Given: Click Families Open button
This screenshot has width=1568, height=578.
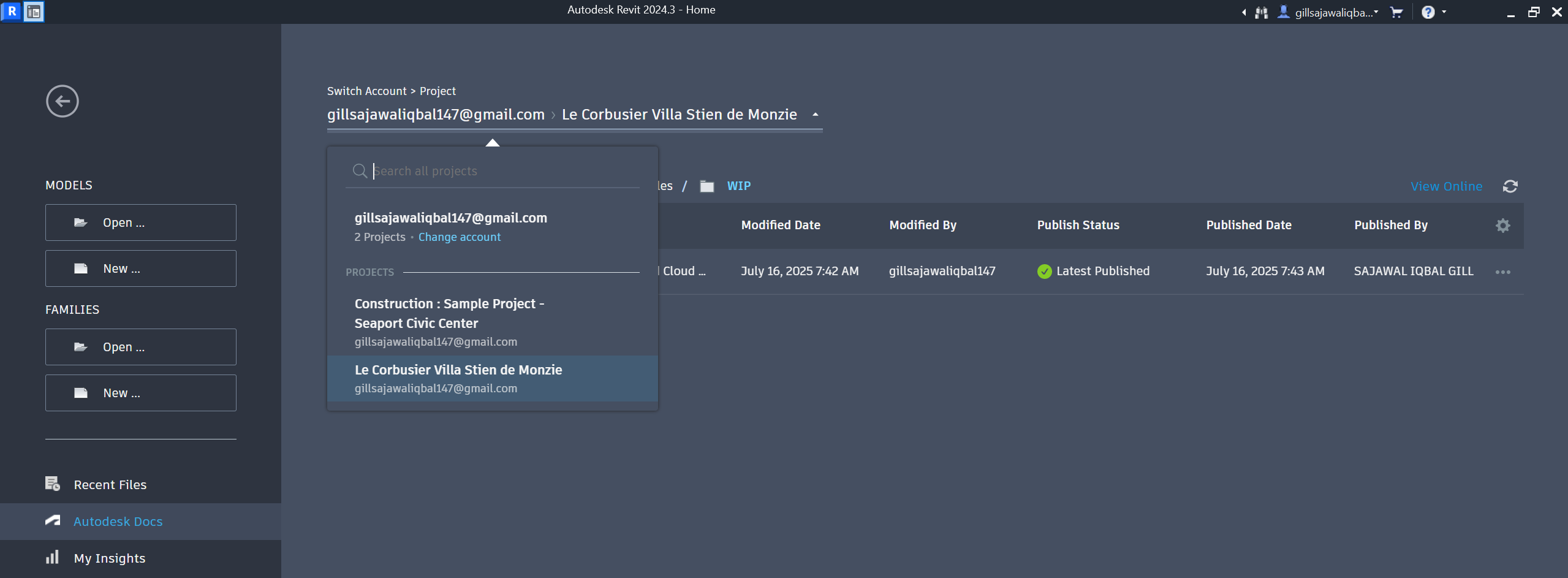Looking at the screenshot, I should point(141,347).
